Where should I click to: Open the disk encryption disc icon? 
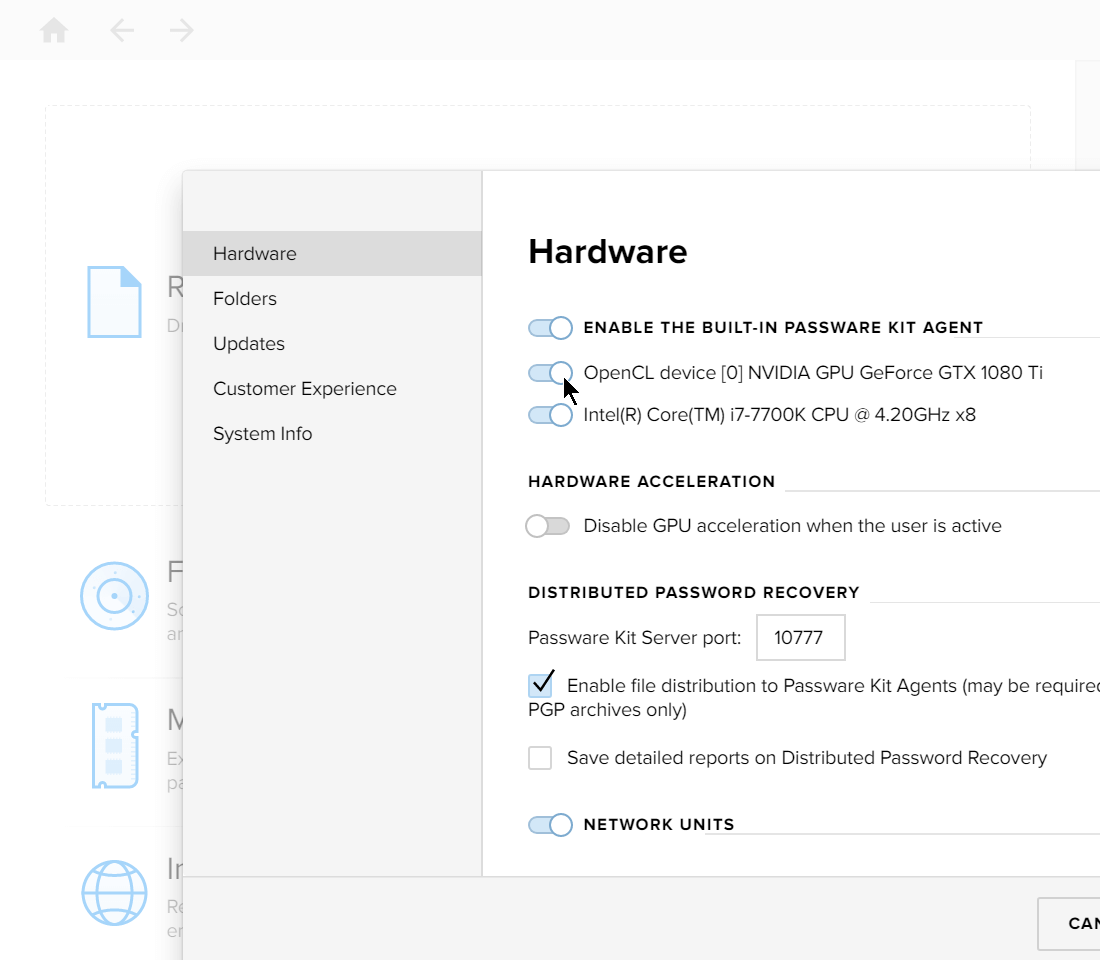114,596
